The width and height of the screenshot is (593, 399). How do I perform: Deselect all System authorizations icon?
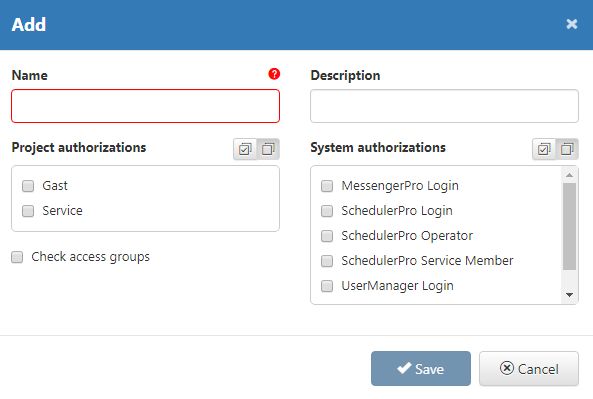(x=567, y=149)
